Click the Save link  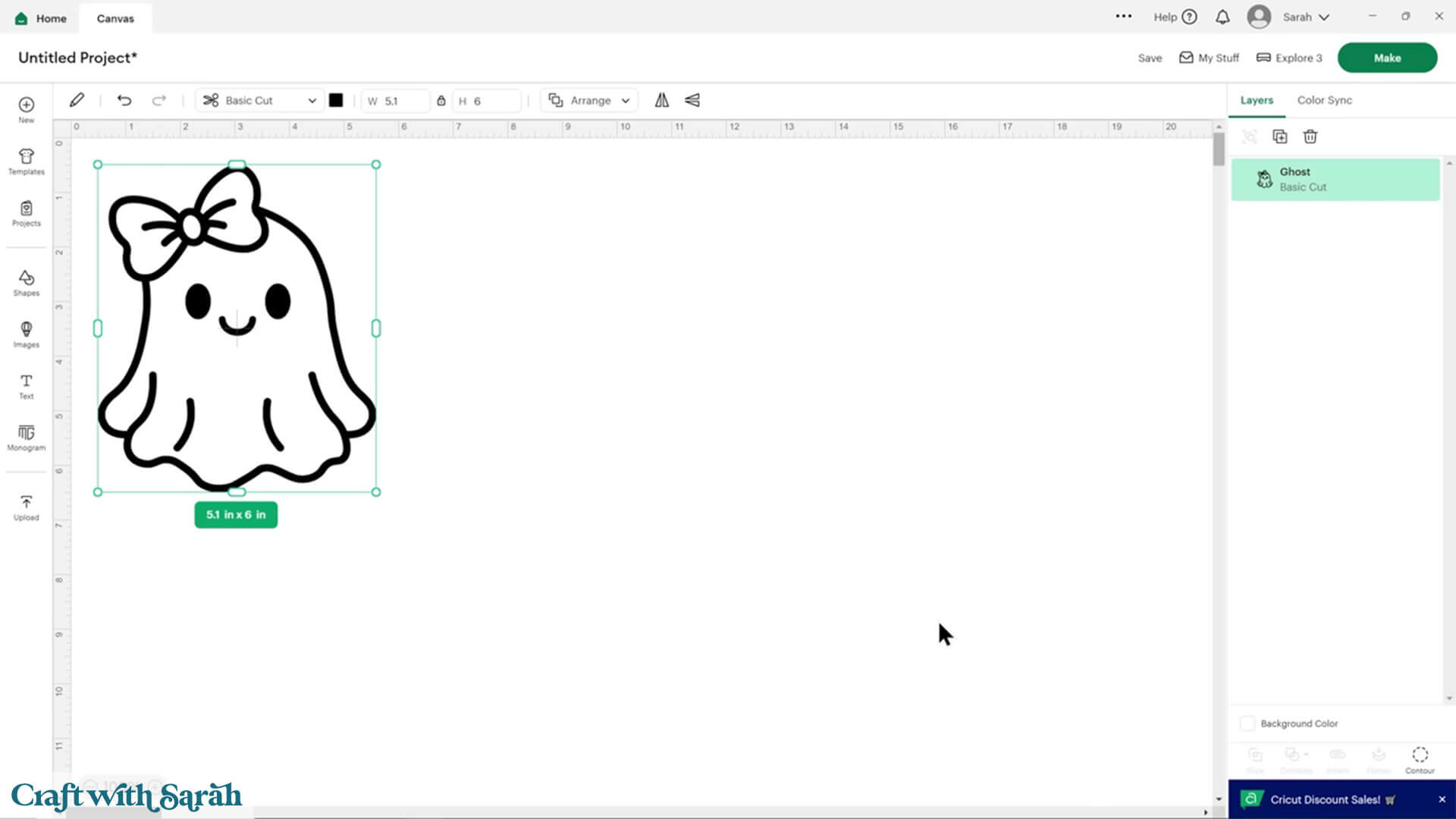point(1150,58)
